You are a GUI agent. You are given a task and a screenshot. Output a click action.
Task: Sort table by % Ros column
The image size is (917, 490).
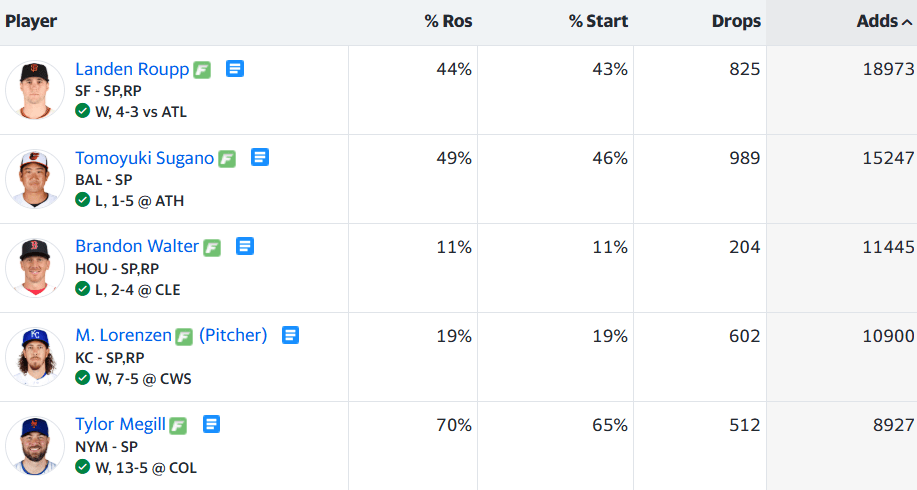pos(449,21)
